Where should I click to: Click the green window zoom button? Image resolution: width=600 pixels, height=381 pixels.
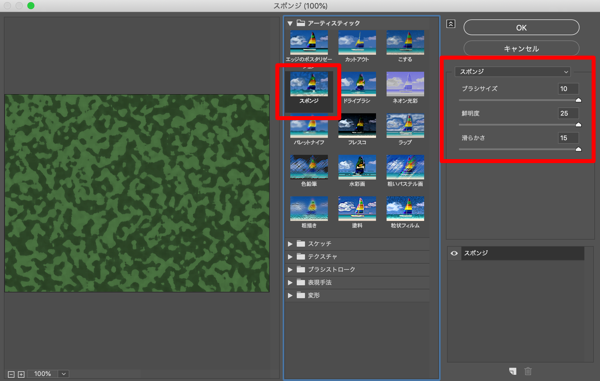tap(31, 5)
